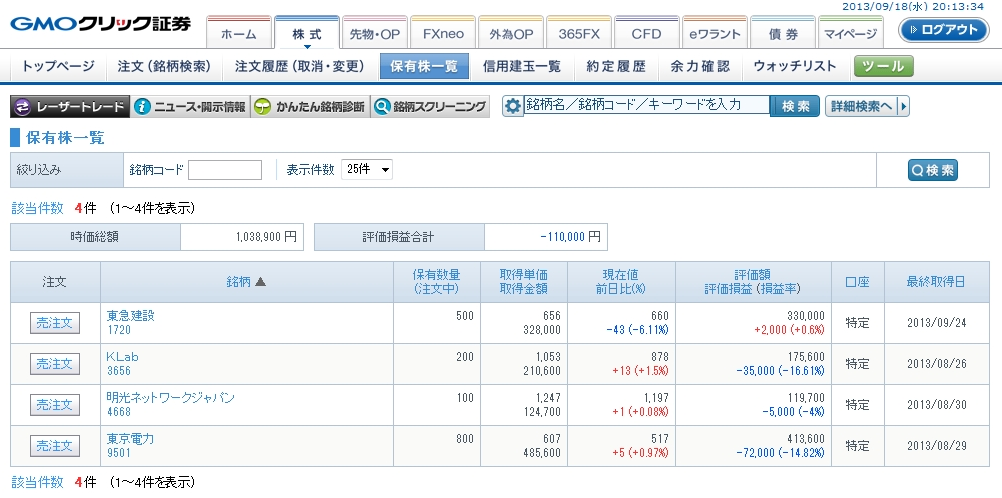1002x498 pixels.
Task: Open the レーザートレード tool
Action: tap(70, 107)
